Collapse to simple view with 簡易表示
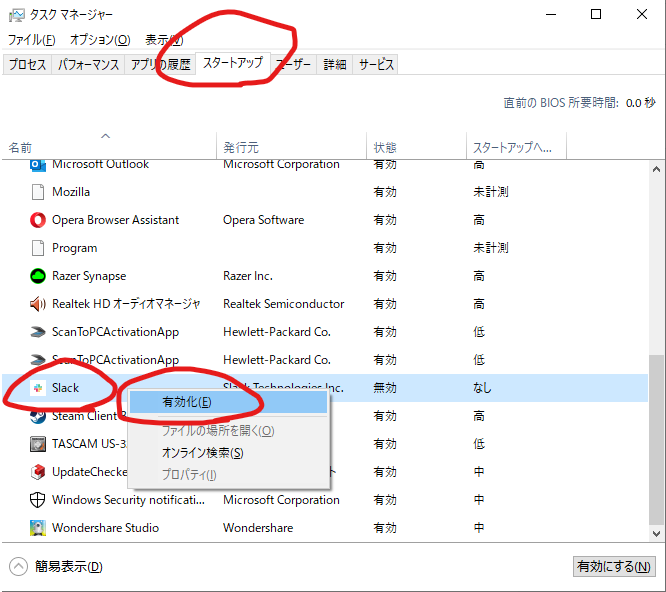666x592 pixels. point(56,567)
